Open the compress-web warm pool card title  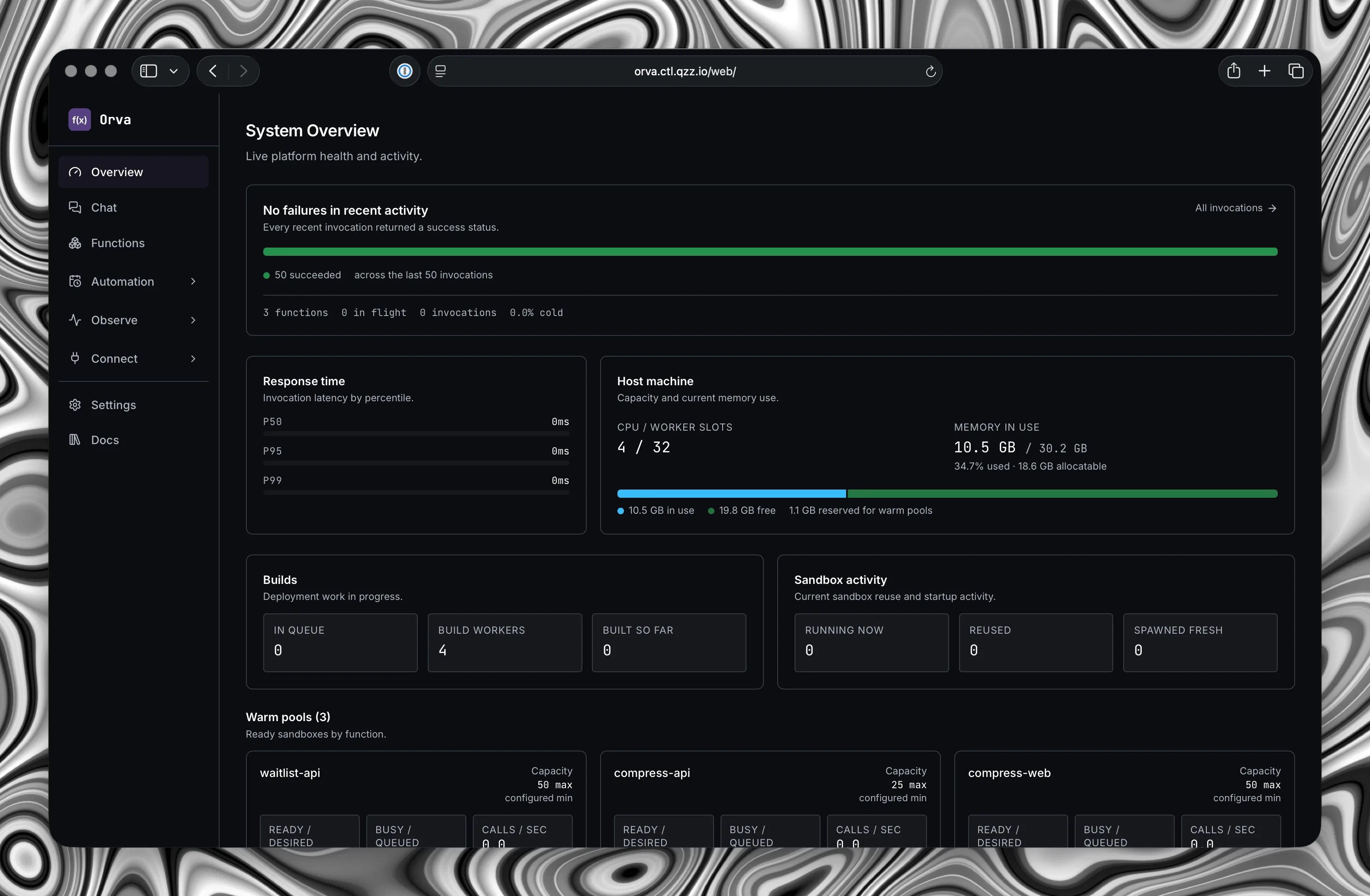[1009, 773]
